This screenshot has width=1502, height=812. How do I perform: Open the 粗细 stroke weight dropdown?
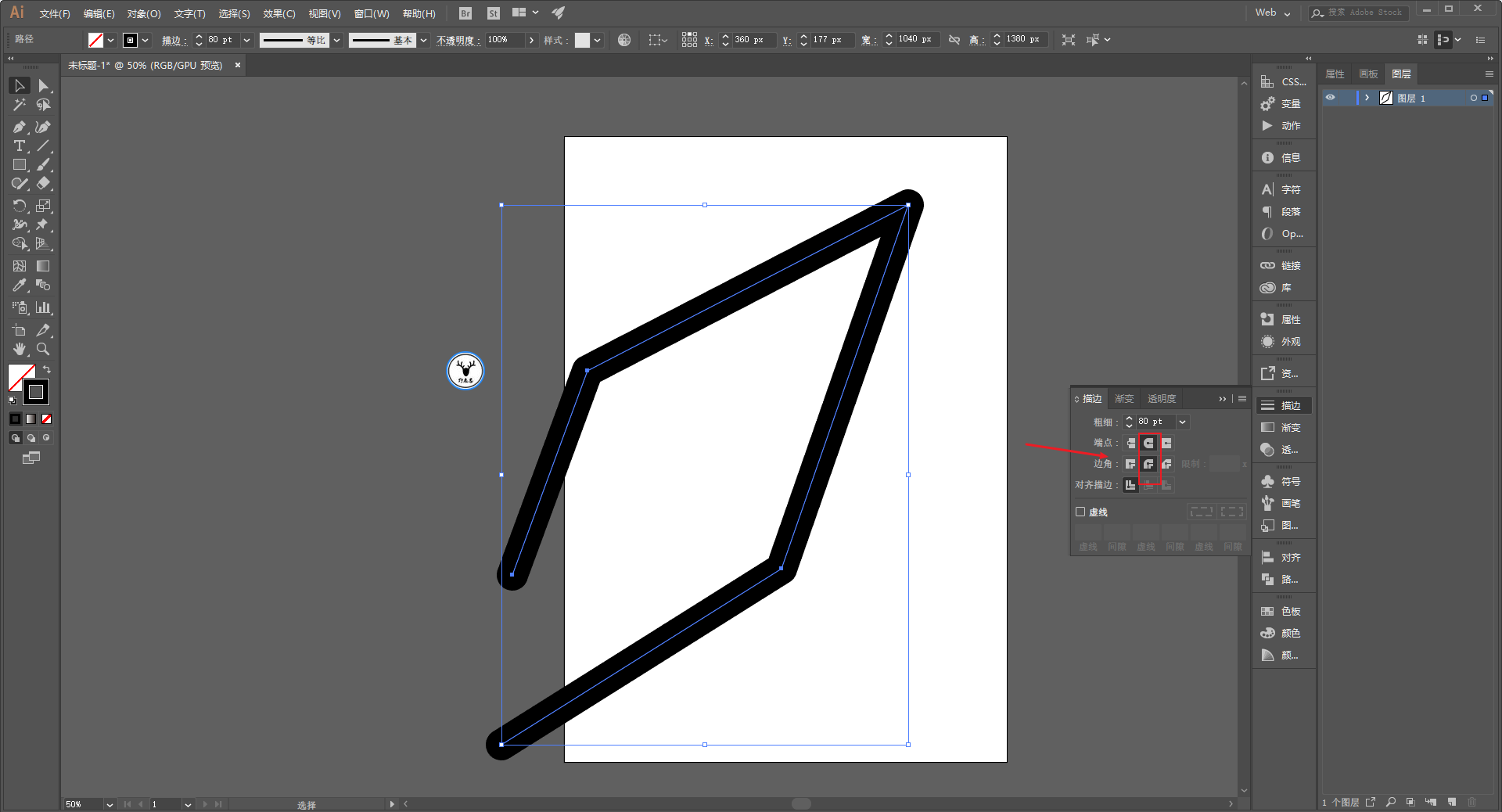click(x=1183, y=422)
